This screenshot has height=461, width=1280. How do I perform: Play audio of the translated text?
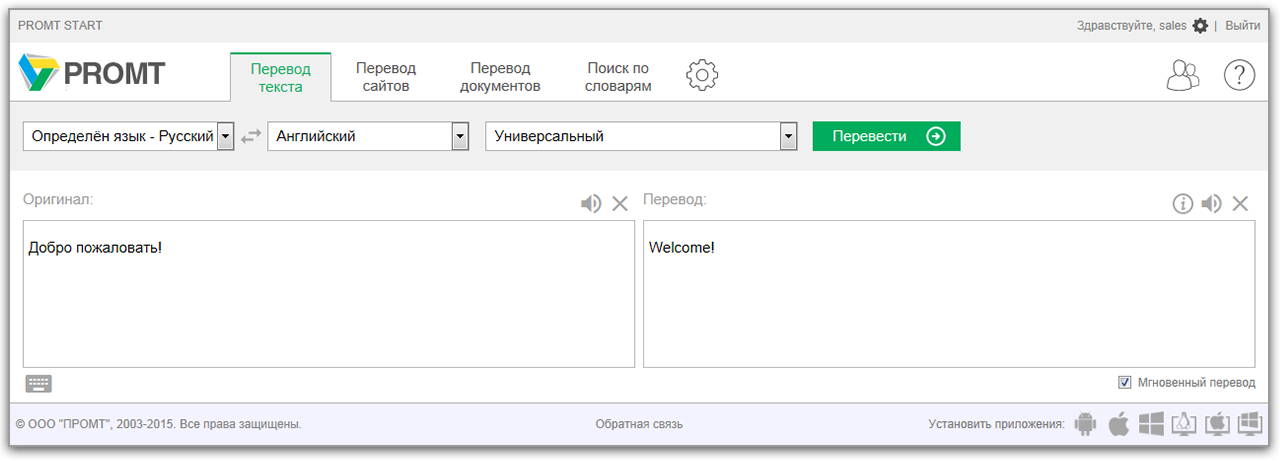(1212, 204)
